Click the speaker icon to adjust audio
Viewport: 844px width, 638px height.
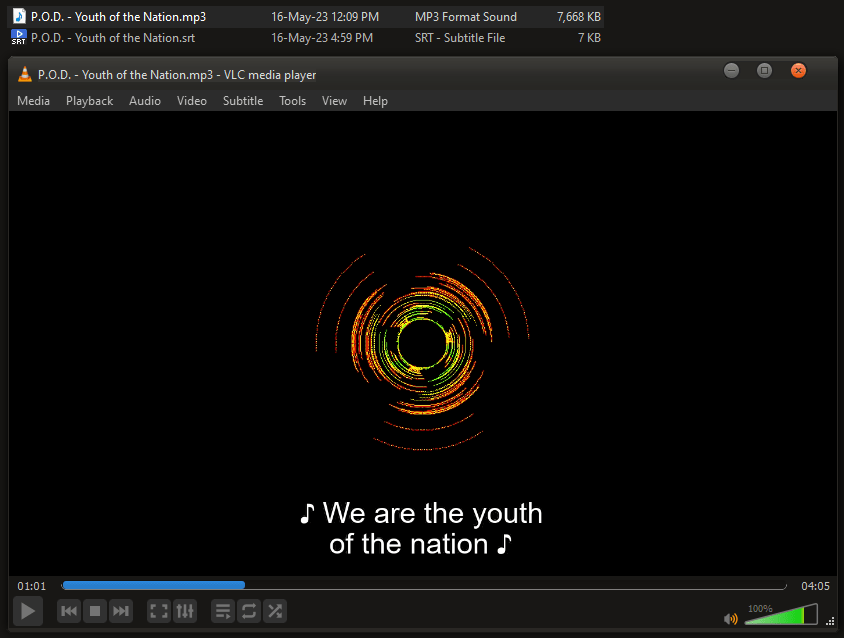(x=731, y=618)
